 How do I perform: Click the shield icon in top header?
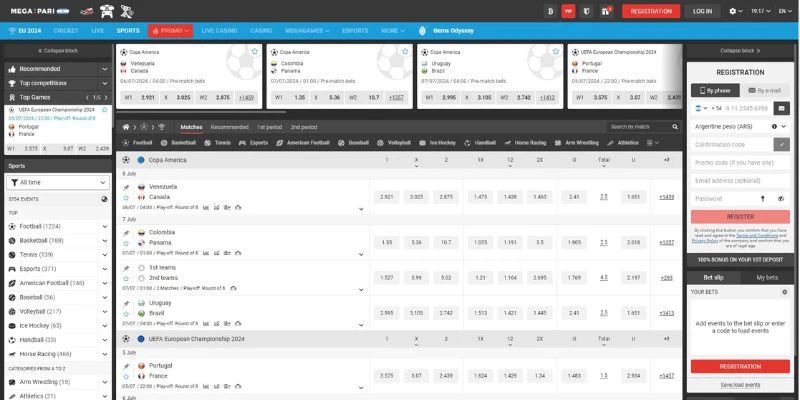pos(587,11)
